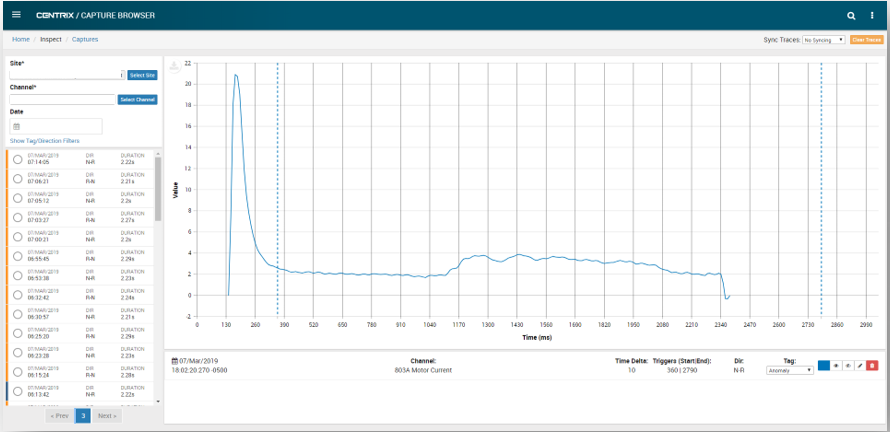Viewport: 890px width, 432px height.
Task: Open the calendar date picker icon
Action: [x=17, y=127]
